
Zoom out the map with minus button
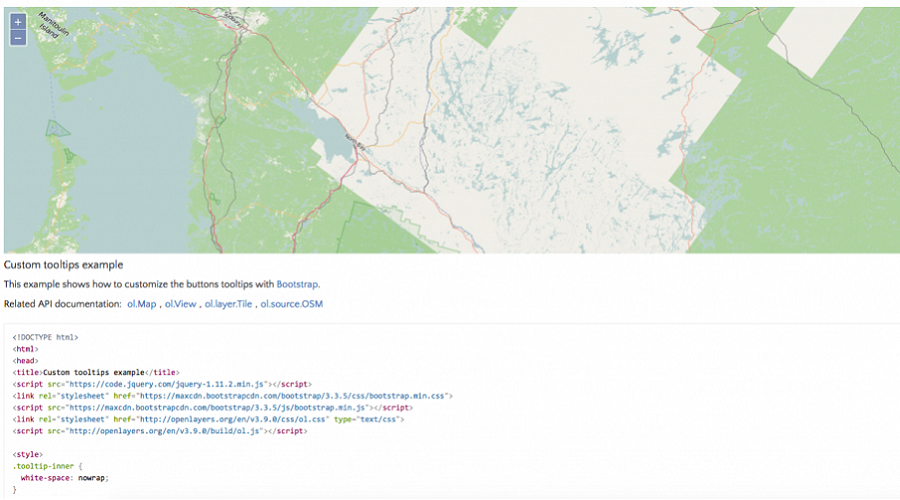click(18, 38)
